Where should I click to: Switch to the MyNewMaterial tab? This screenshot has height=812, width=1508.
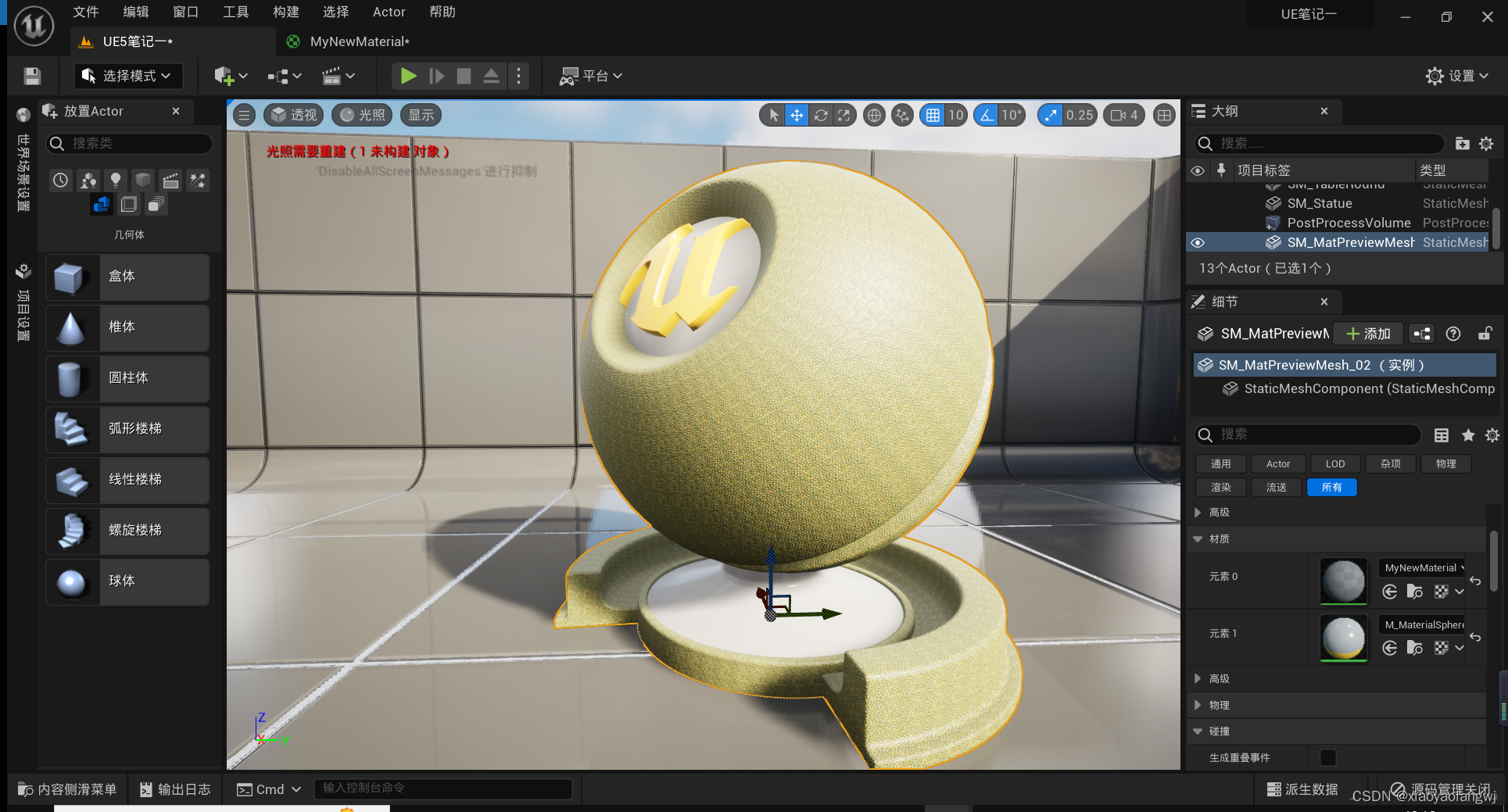[x=359, y=41]
